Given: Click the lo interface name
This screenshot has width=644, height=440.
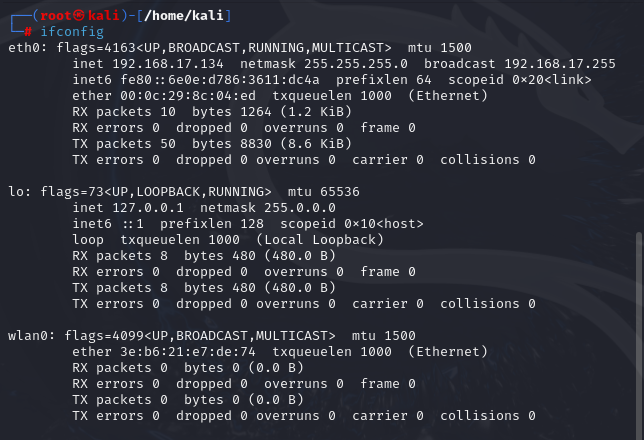Looking at the screenshot, I should [x=16, y=192].
